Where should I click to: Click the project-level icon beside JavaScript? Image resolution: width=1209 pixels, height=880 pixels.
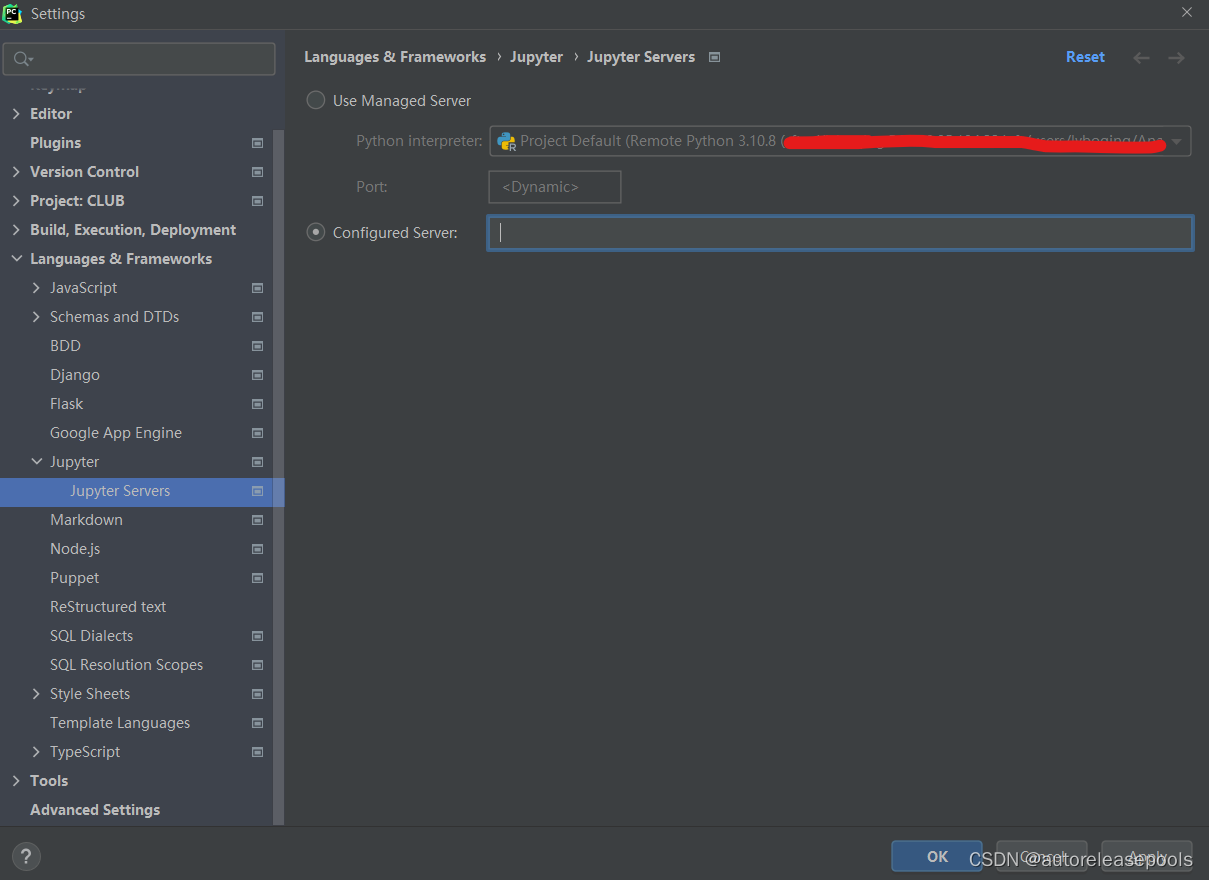click(x=257, y=288)
